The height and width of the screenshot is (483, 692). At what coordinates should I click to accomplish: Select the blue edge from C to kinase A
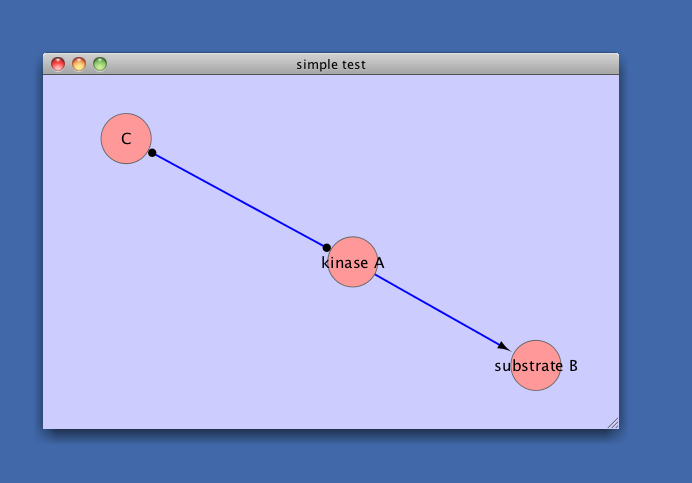[x=240, y=200]
